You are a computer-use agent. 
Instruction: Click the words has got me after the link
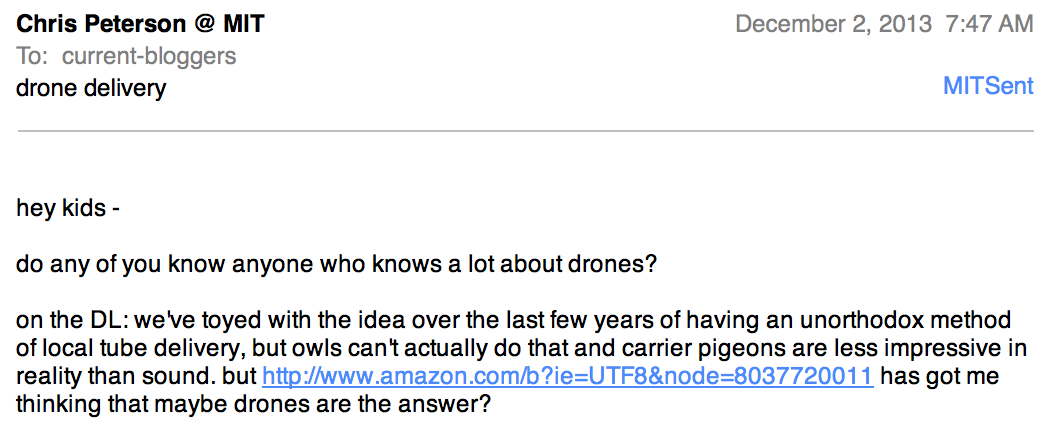point(939,377)
